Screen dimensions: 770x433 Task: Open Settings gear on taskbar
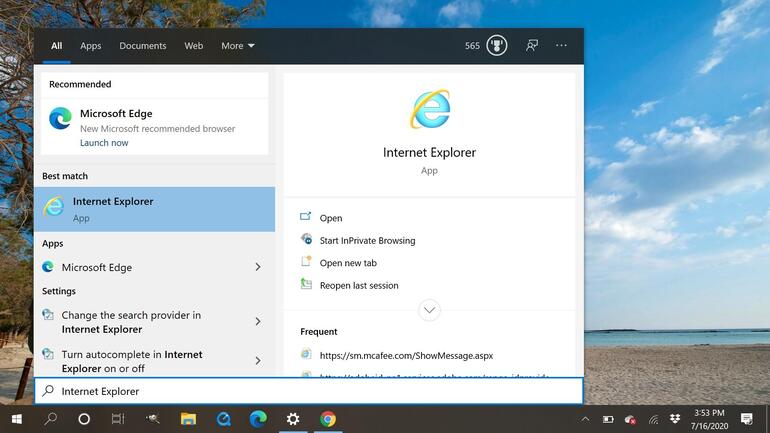click(293, 419)
